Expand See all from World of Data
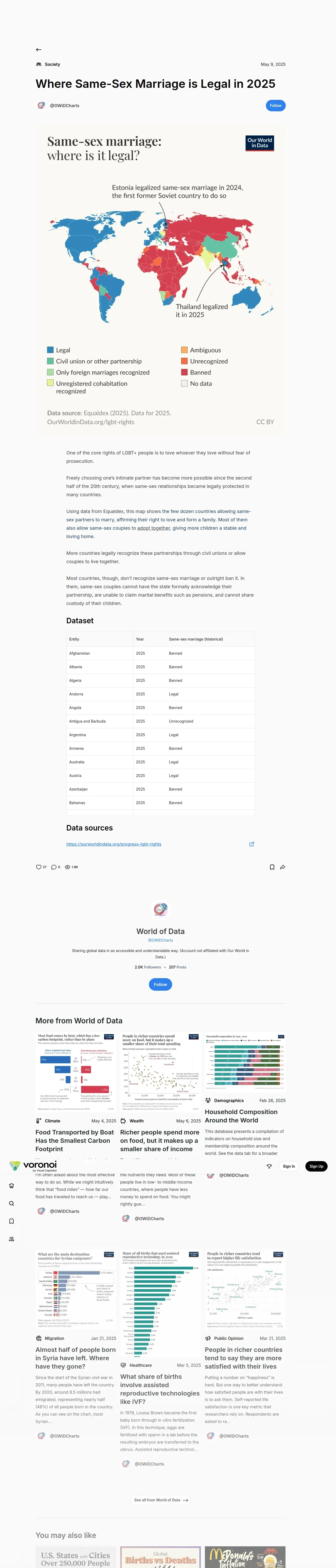 pyautogui.click(x=160, y=1500)
